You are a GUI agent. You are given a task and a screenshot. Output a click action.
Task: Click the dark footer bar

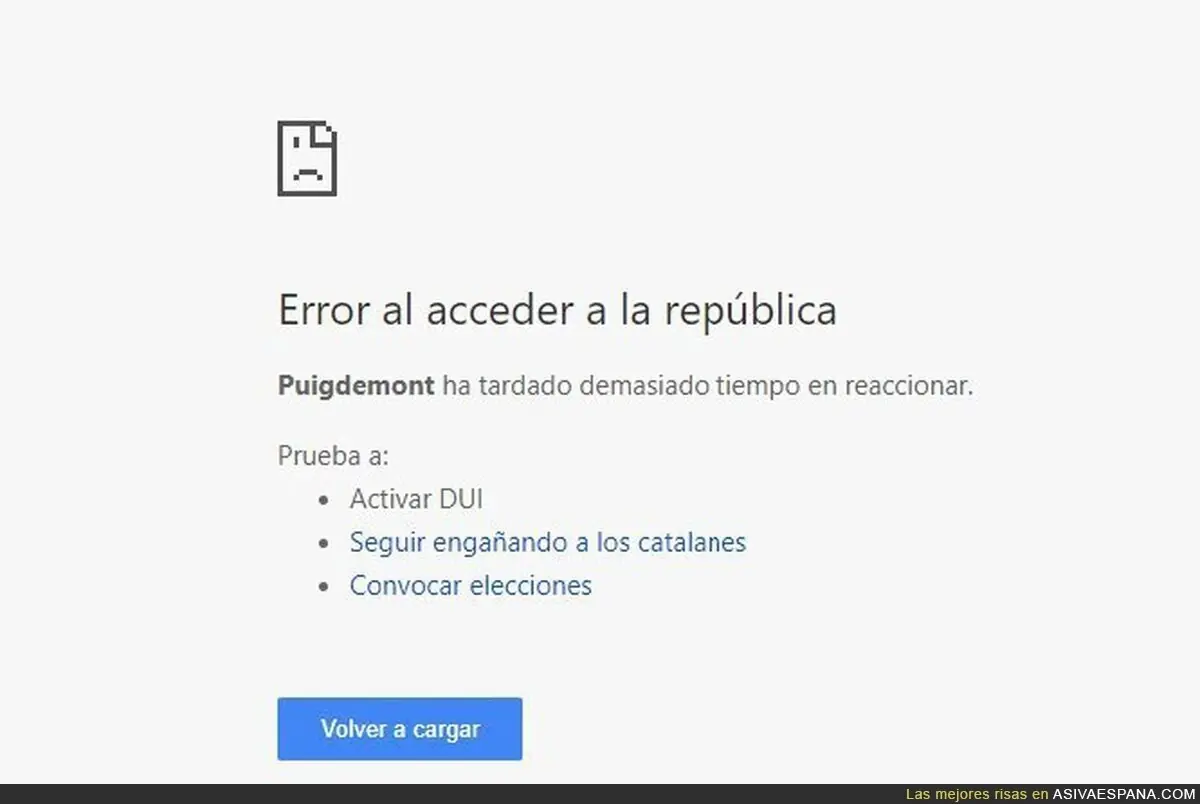coord(600,794)
